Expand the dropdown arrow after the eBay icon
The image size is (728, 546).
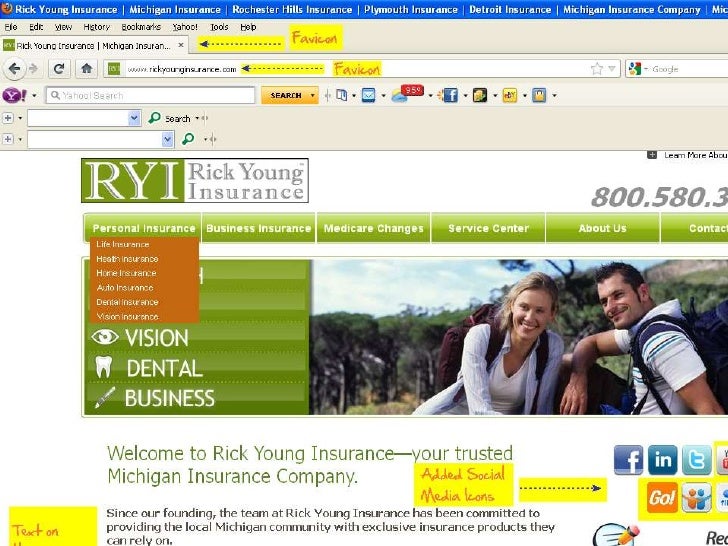pyautogui.click(x=525, y=96)
